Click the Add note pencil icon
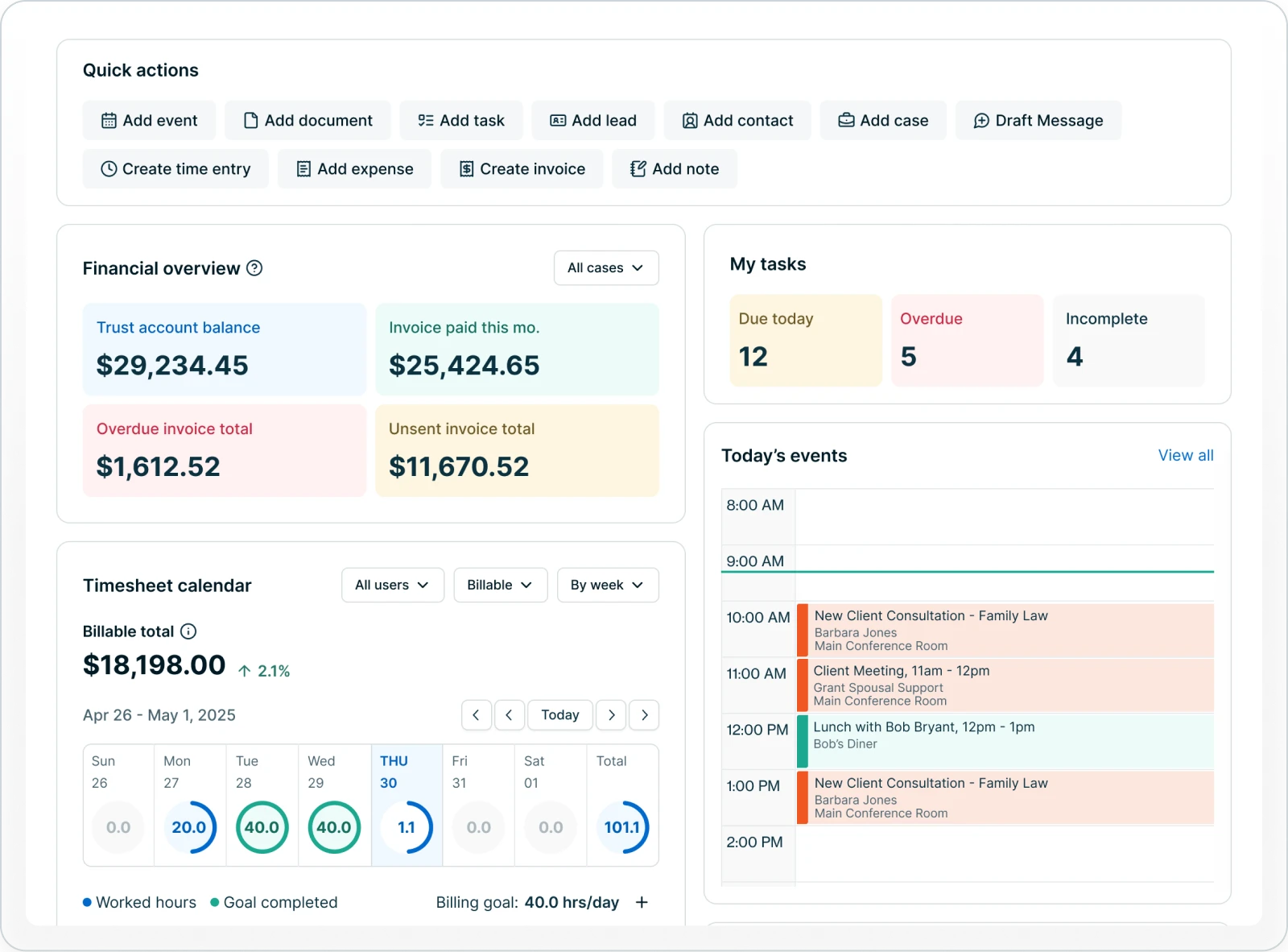 pos(637,168)
